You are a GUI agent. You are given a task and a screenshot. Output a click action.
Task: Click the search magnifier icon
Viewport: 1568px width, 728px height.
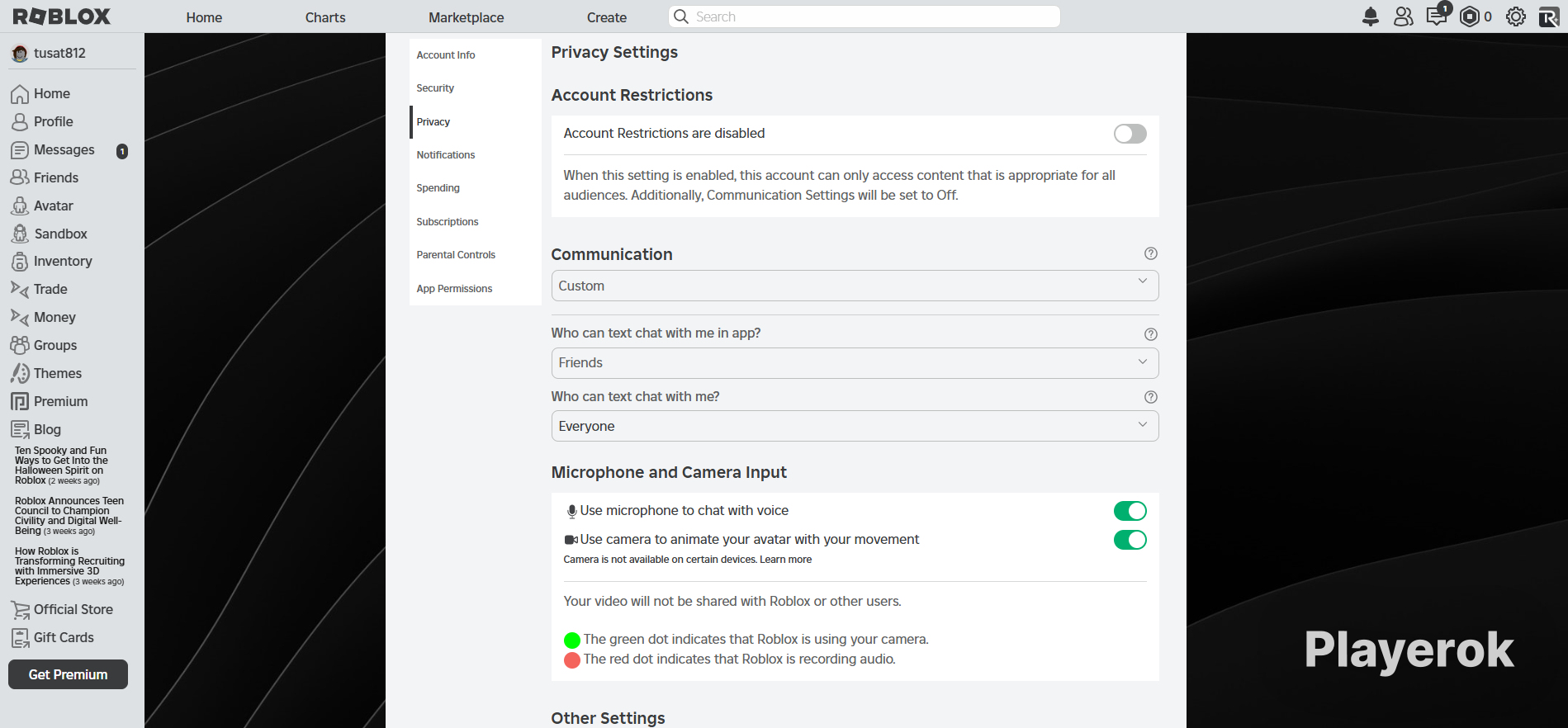coord(681,17)
